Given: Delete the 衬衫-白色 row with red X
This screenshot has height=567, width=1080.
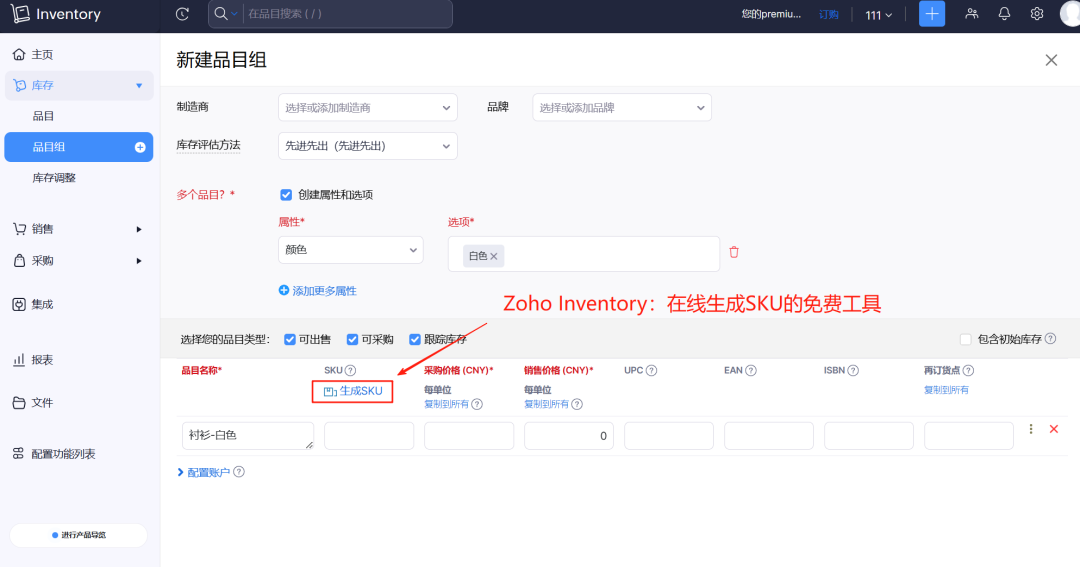Looking at the screenshot, I should [1054, 429].
